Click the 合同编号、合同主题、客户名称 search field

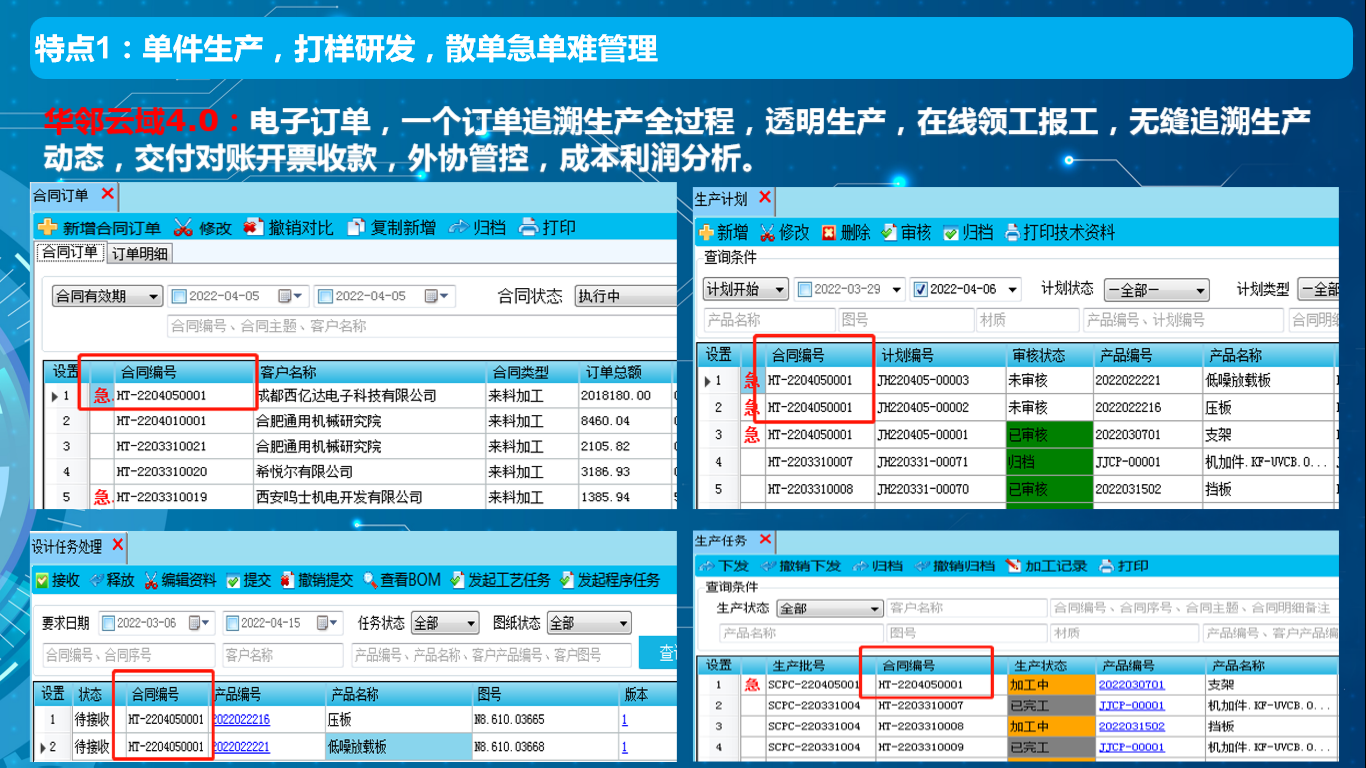point(420,326)
